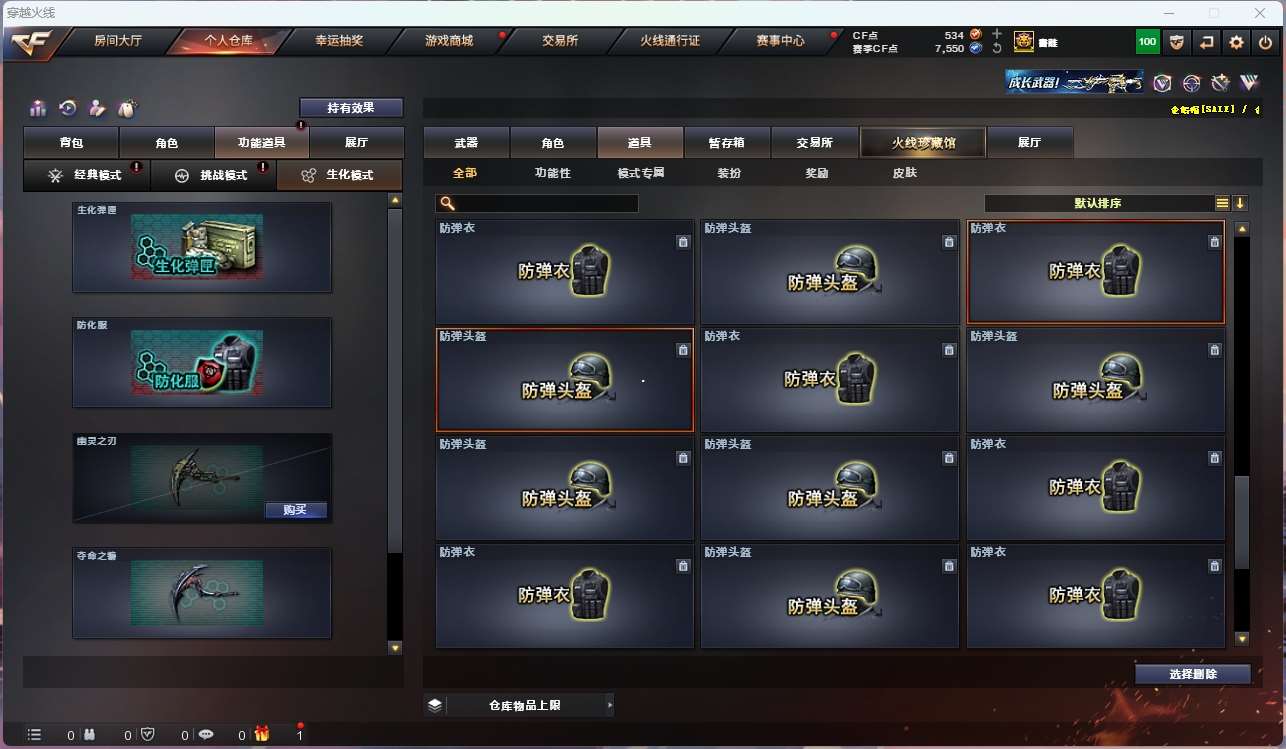
Task: Click the scroll down arrow in left item list
Action: pos(395,648)
